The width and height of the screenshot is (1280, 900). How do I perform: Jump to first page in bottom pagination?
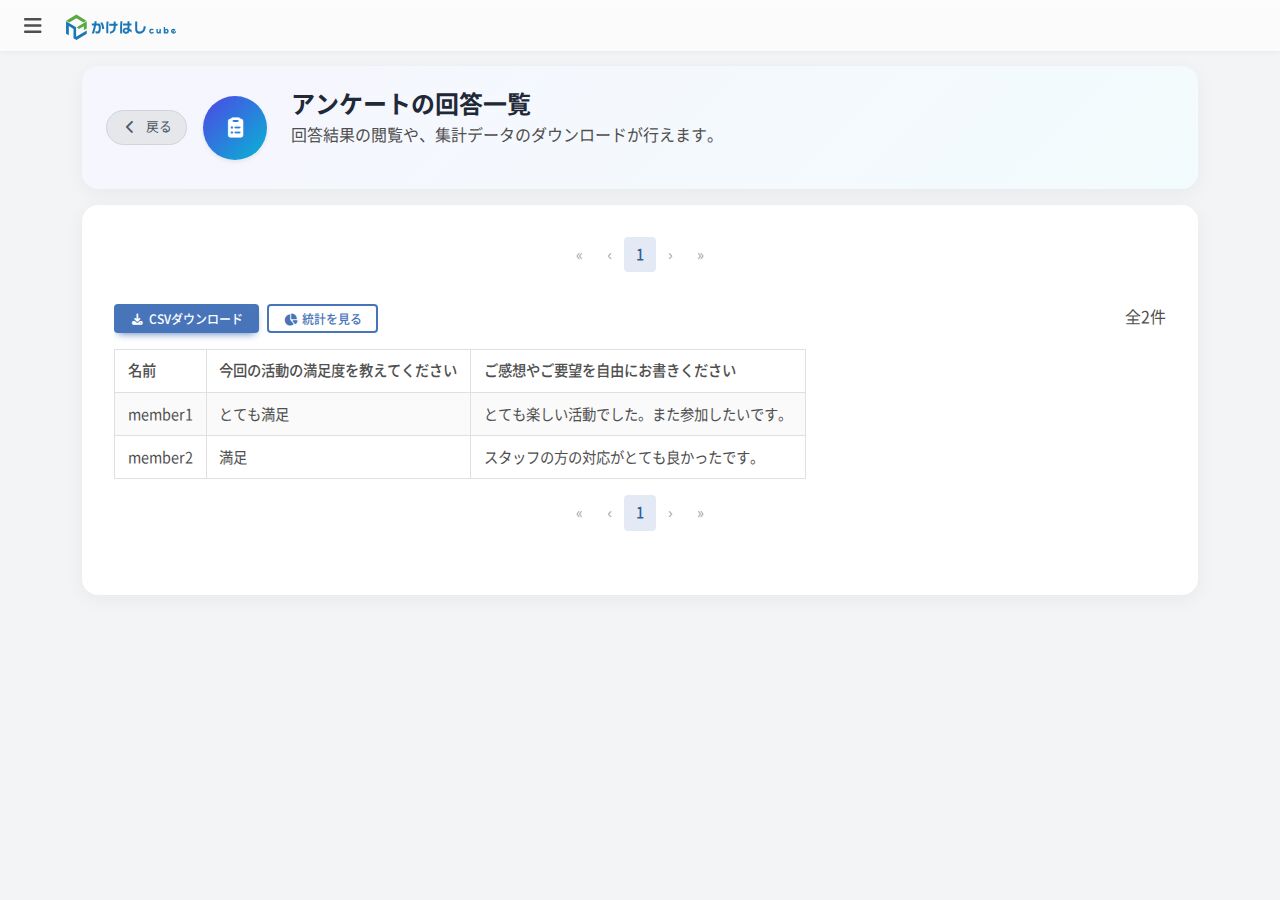[x=579, y=513]
